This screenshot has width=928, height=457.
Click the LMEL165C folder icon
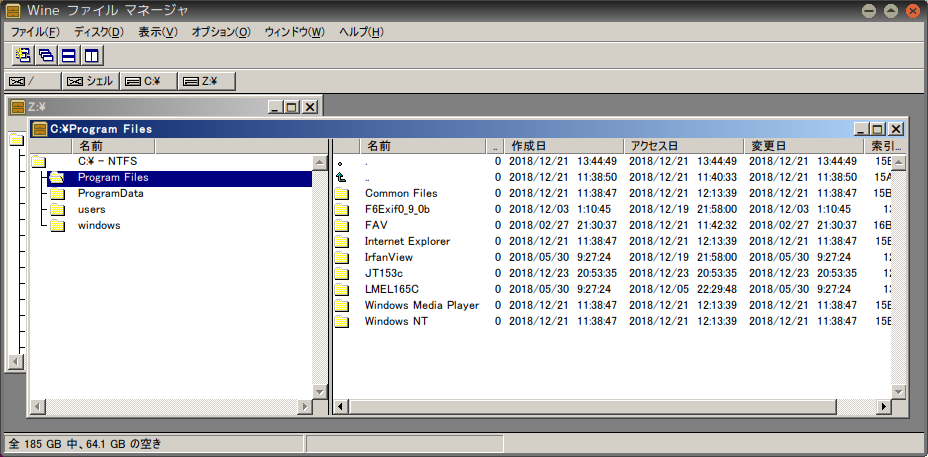342,289
